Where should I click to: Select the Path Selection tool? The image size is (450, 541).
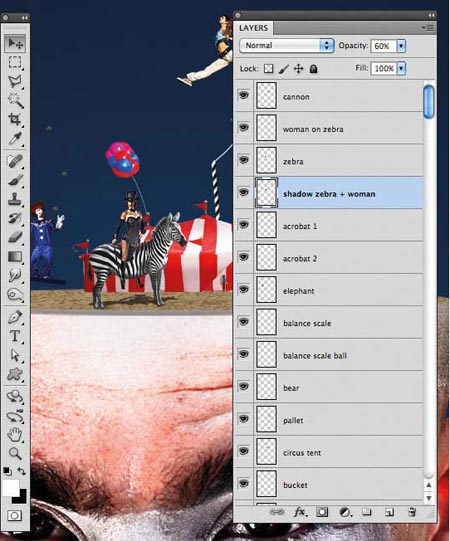(x=15, y=355)
